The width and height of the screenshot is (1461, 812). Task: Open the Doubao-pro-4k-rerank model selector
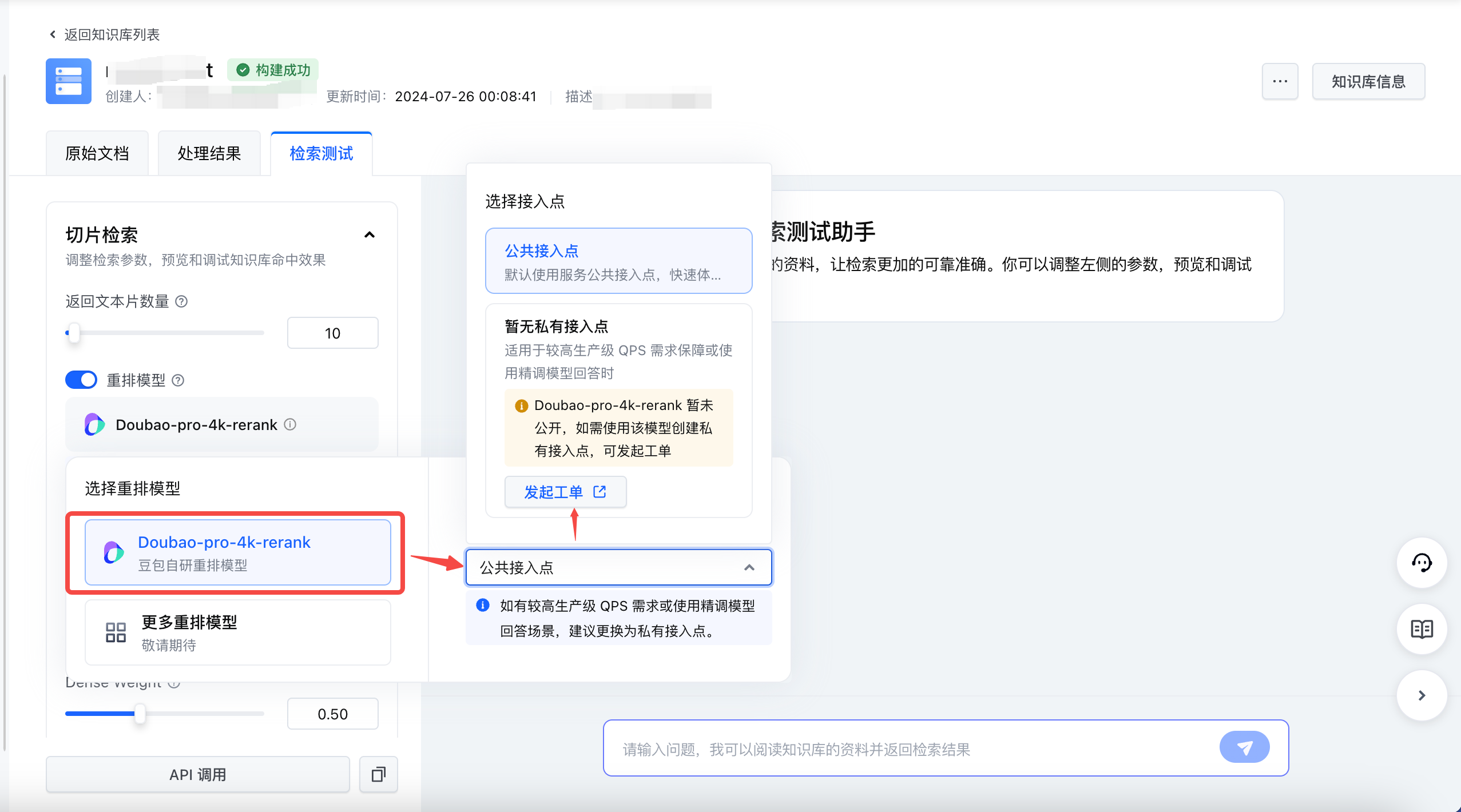(x=222, y=424)
